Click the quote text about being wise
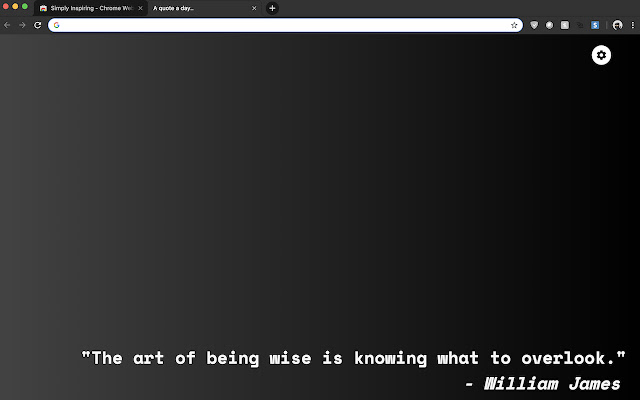The image size is (640, 400). (353, 358)
